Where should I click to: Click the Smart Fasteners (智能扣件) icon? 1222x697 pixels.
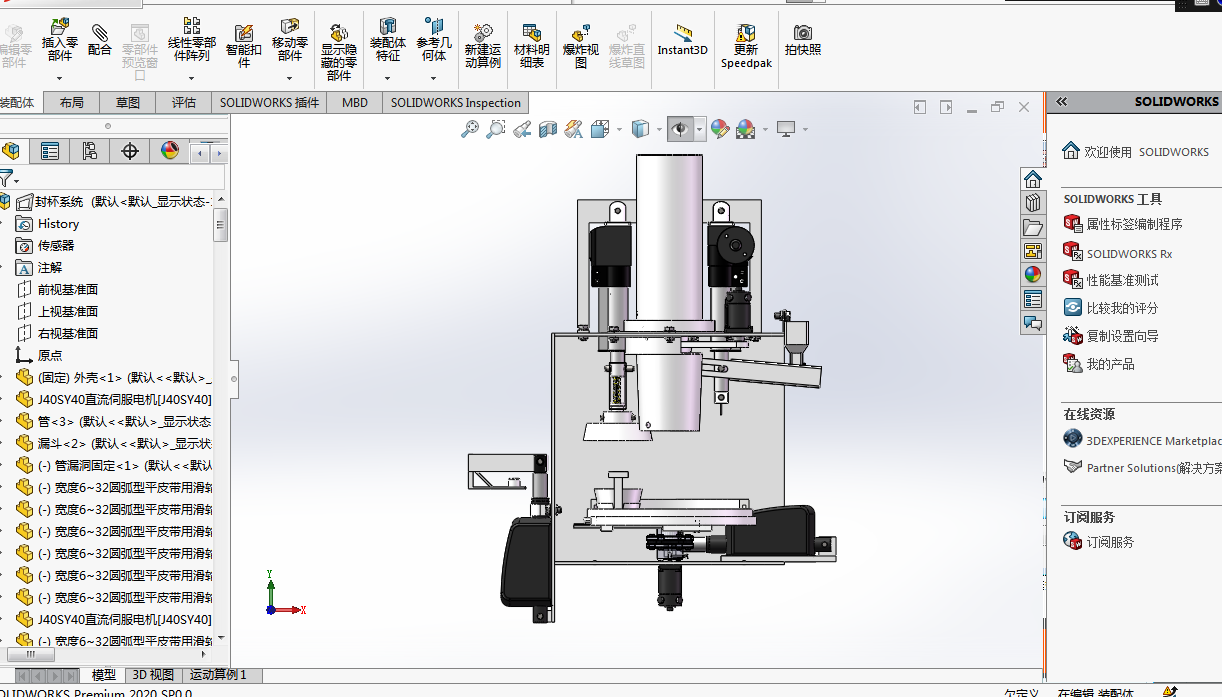244,32
